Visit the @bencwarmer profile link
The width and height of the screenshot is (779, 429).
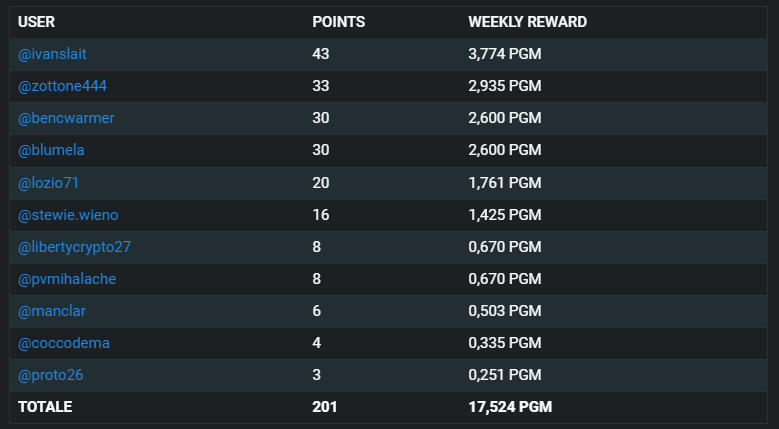(66, 118)
